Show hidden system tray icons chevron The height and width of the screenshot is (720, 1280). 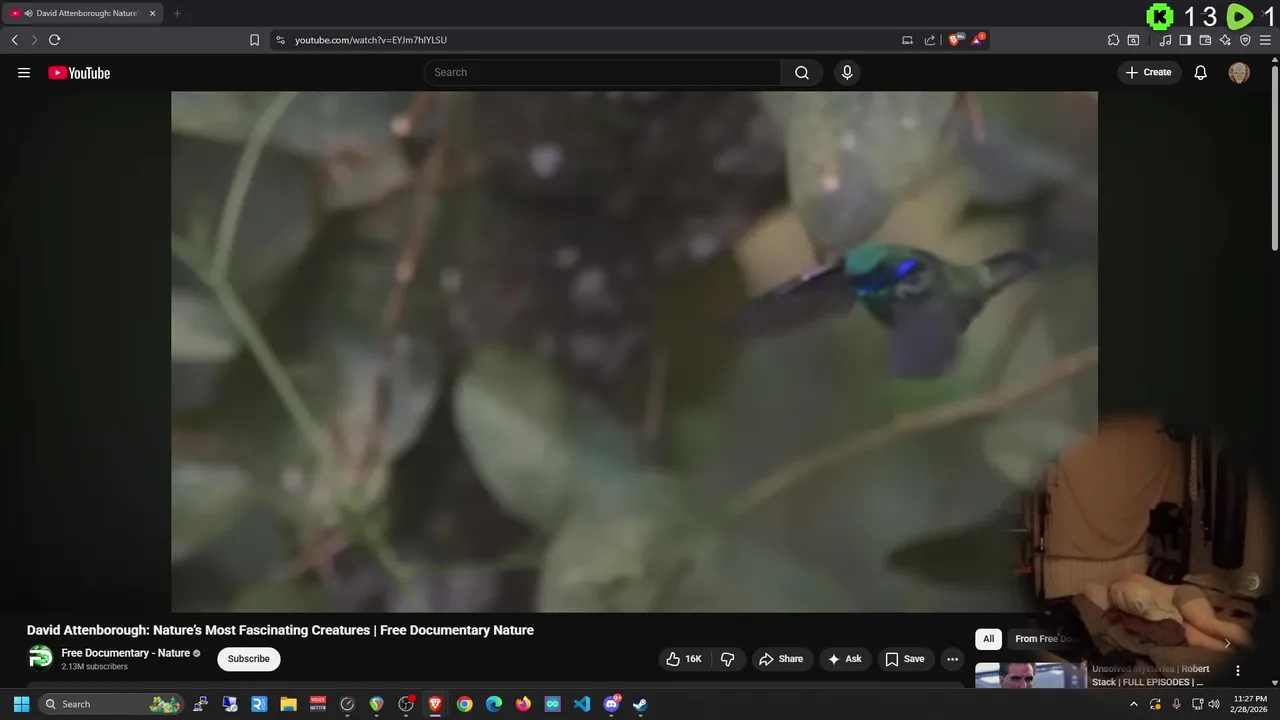(1133, 704)
